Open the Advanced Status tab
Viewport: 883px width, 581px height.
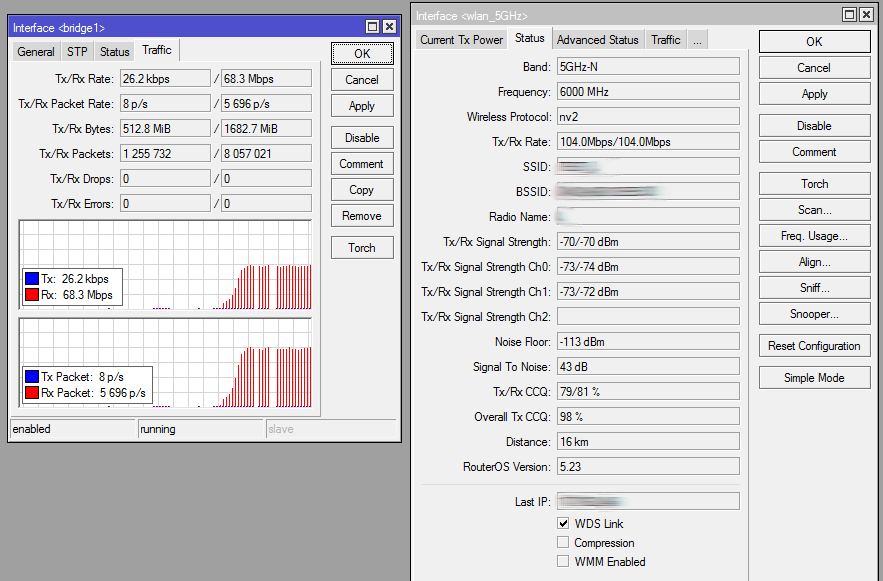pyautogui.click(x=597, y=40)
